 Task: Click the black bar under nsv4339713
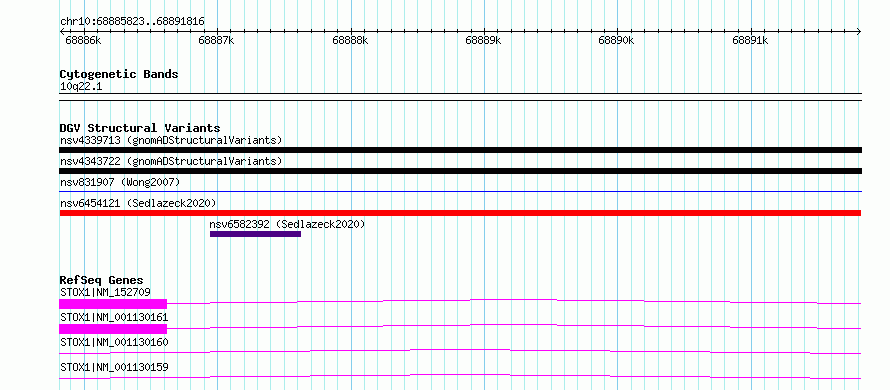tap(460, 150)
